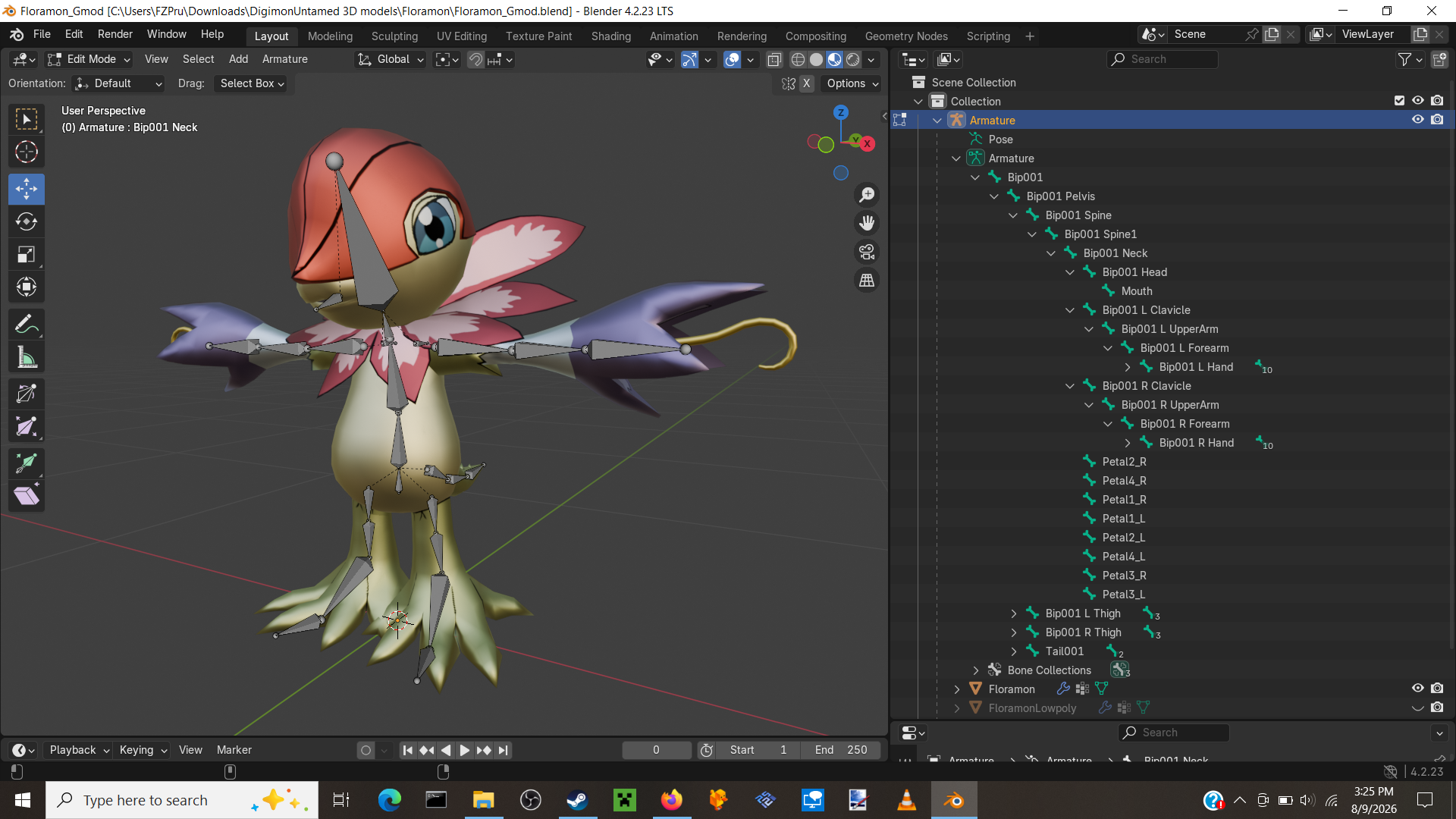
Task: Select the Annotate tool
Action: (27, 325)
